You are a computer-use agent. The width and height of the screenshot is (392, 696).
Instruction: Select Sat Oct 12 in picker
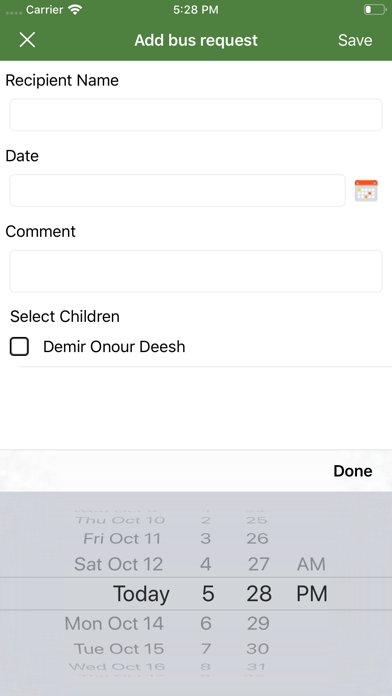(x=119, y=564)
